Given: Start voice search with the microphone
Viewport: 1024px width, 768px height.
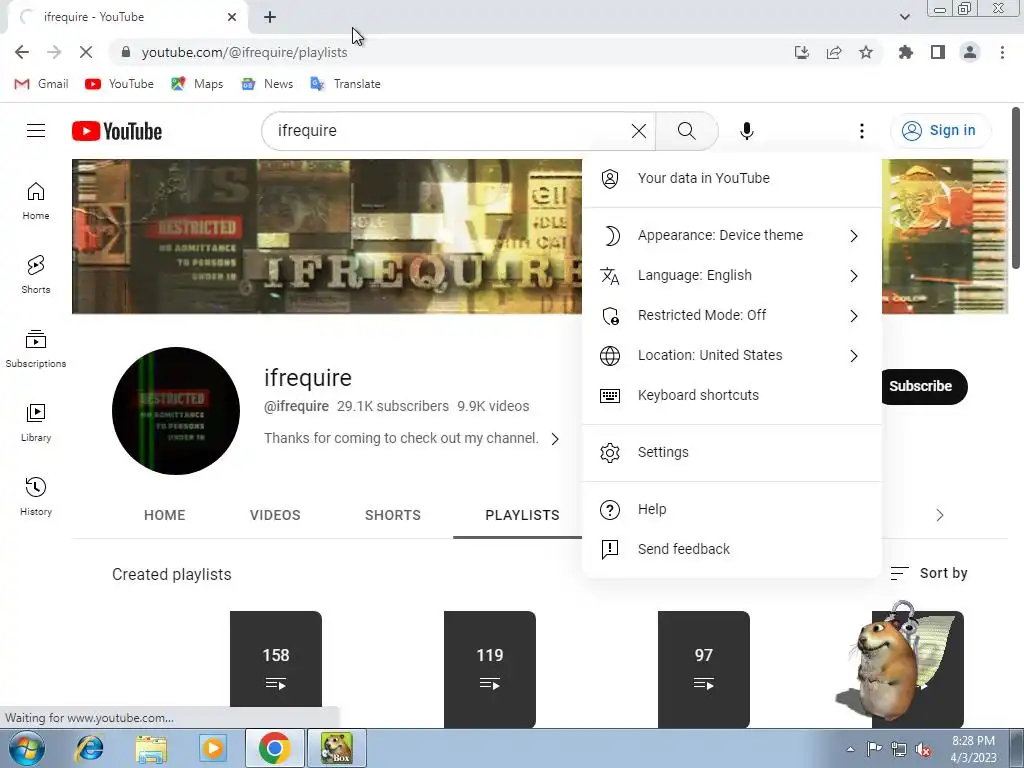Looking at the screenshot, I should coord(746,131).
